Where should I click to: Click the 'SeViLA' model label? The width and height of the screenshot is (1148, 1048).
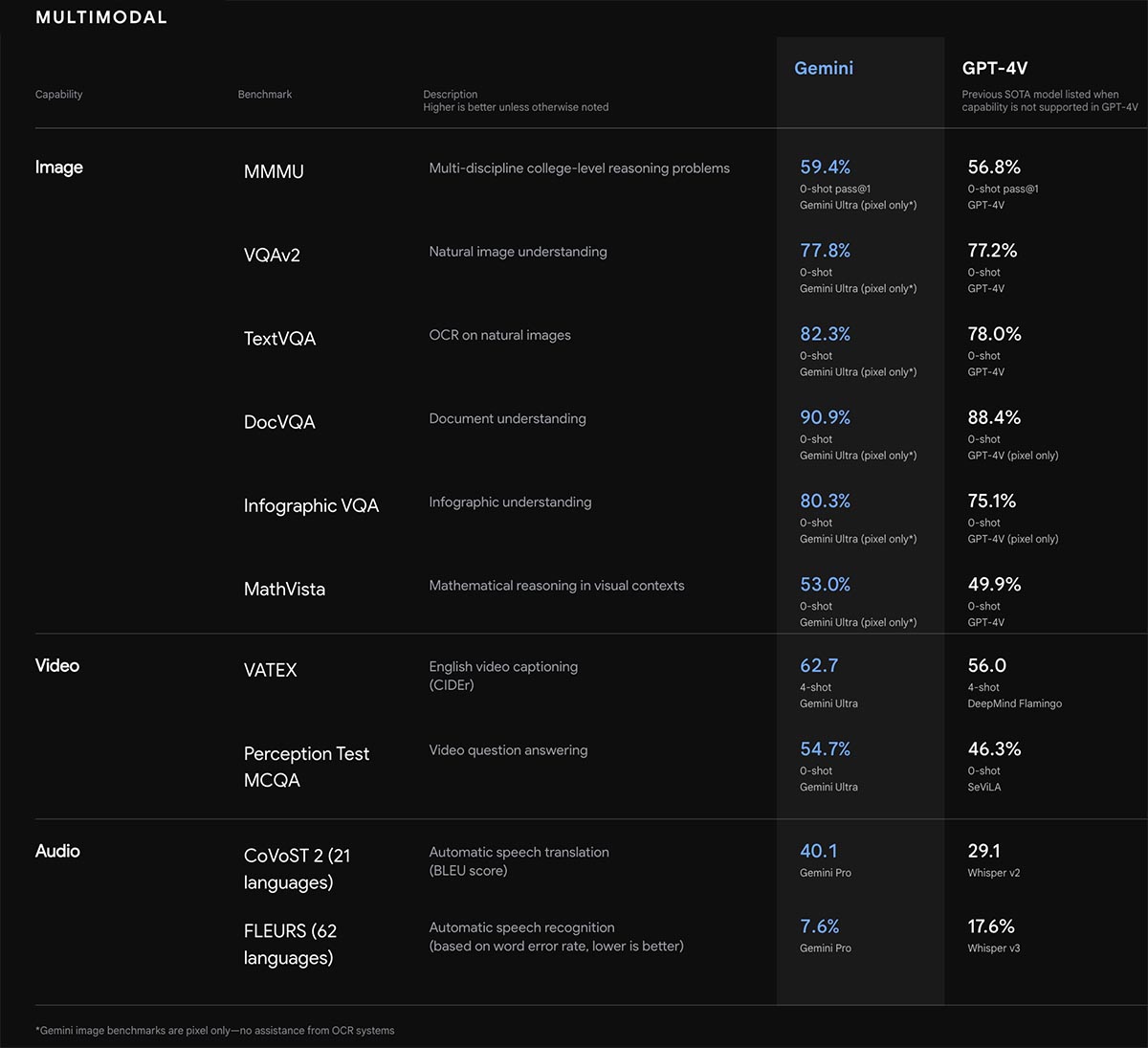[x=984, y=787]
